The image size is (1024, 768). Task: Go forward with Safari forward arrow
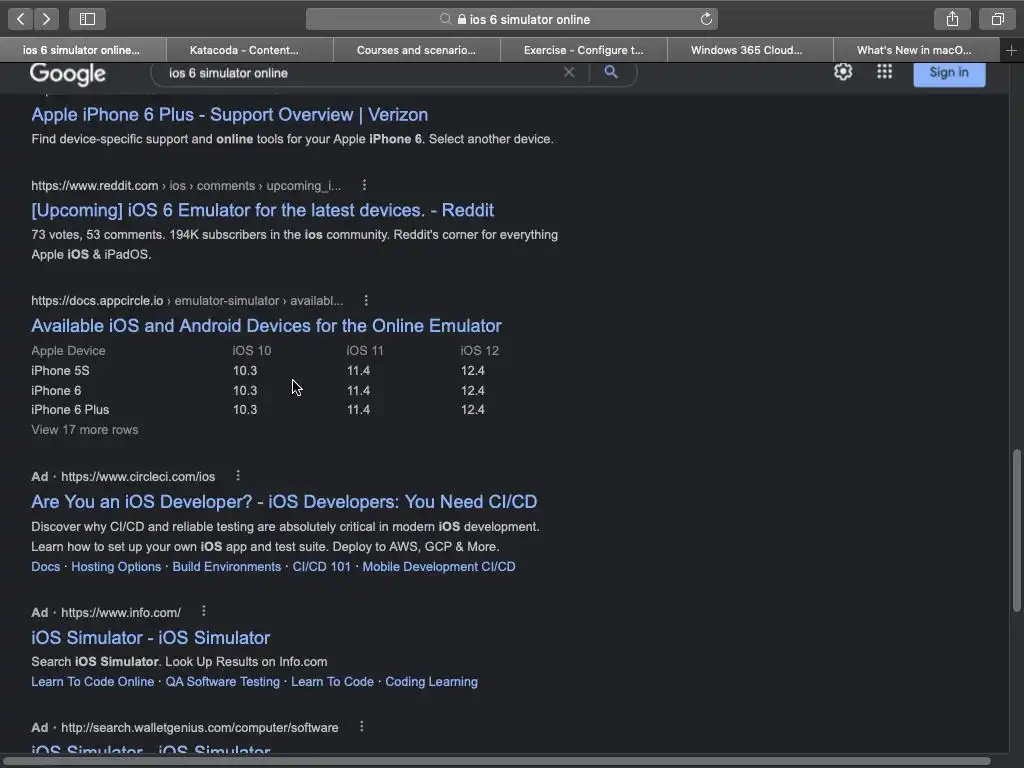(46, 19)
